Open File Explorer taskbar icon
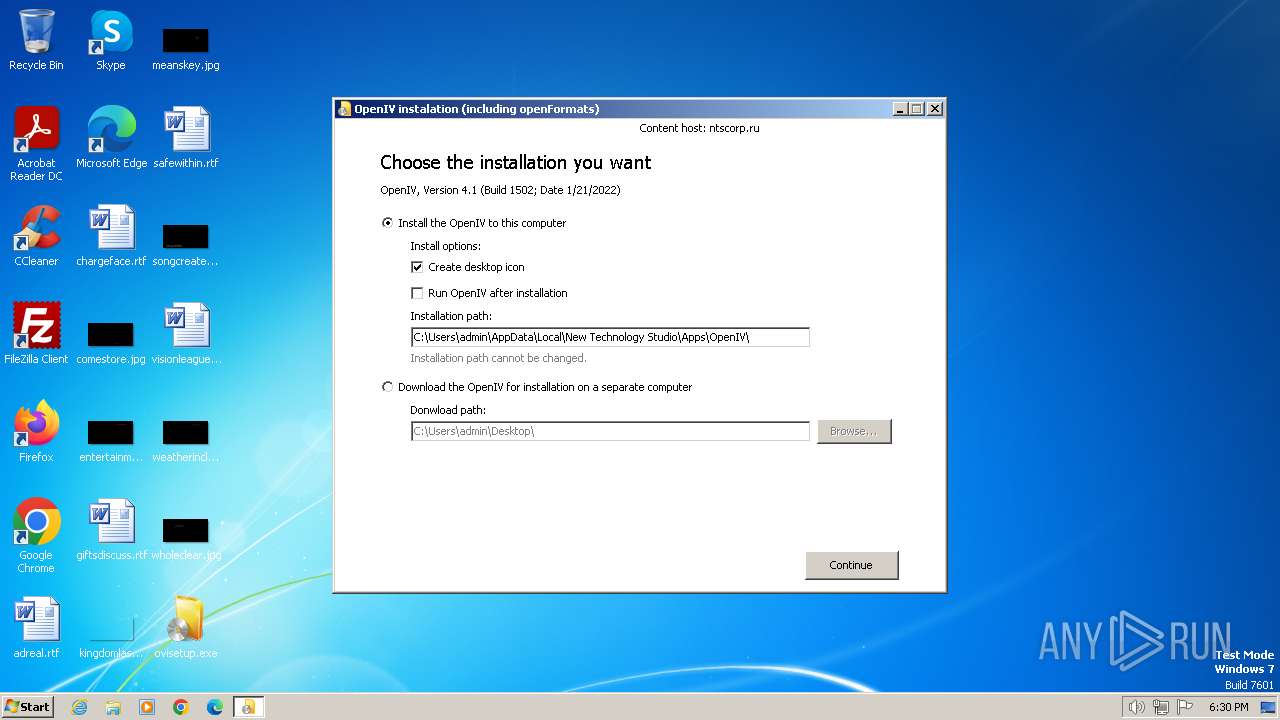Image resolution: width=1280 pixels, height=720 pixels. point(113,707)
